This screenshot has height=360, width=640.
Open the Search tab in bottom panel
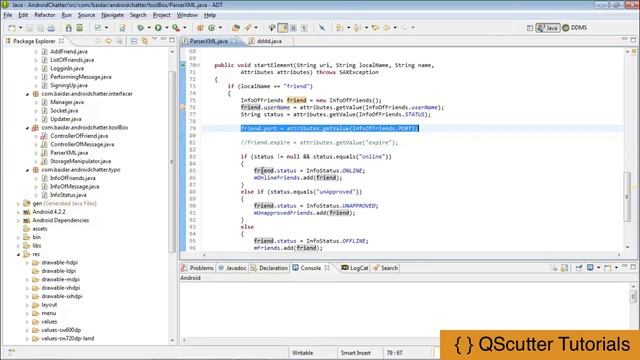pos(385,268)
